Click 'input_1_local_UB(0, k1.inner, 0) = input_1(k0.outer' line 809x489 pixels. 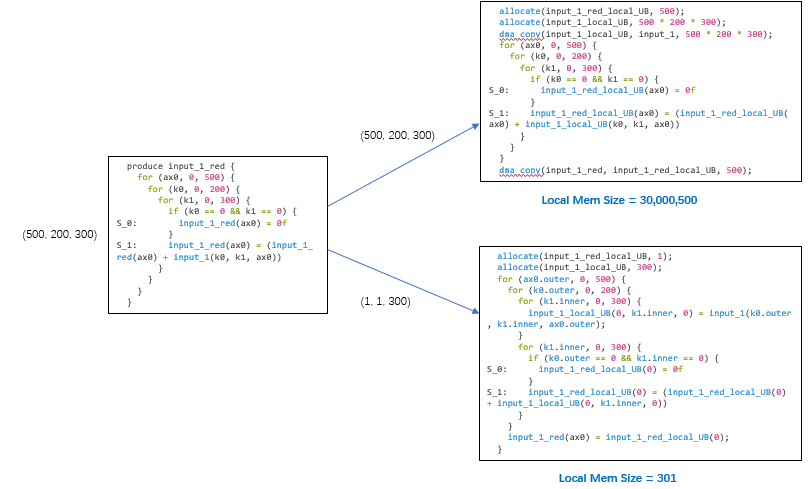click(659, 313)
